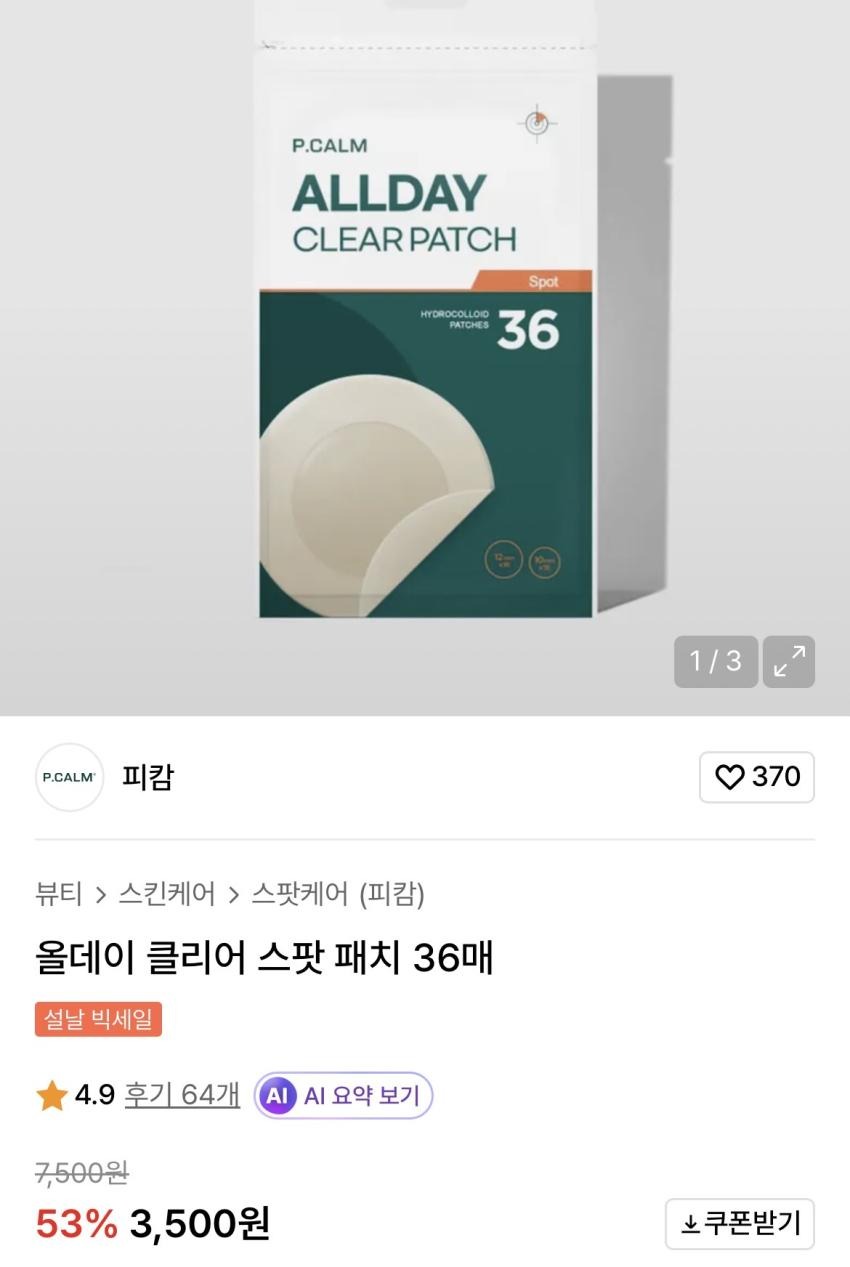Open fullscreen view with the expand arrows icon

pos(789,662)
